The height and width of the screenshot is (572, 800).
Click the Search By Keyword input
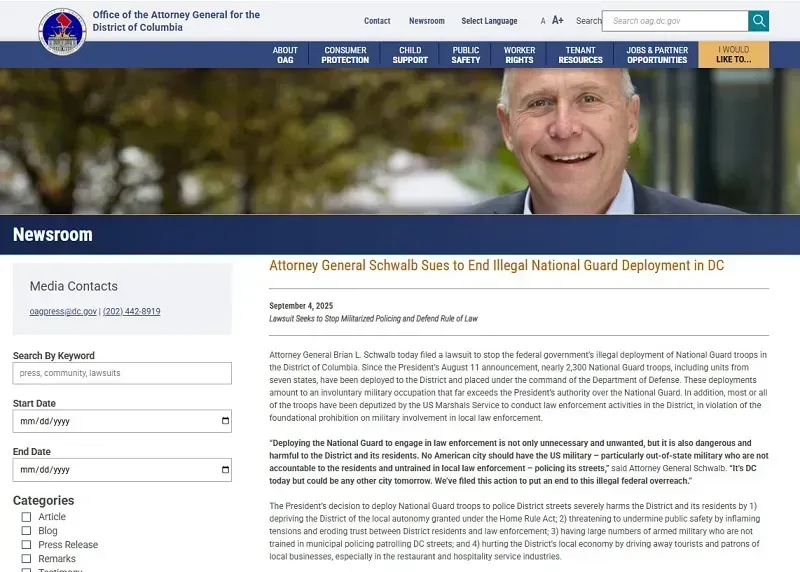(122, 374)
